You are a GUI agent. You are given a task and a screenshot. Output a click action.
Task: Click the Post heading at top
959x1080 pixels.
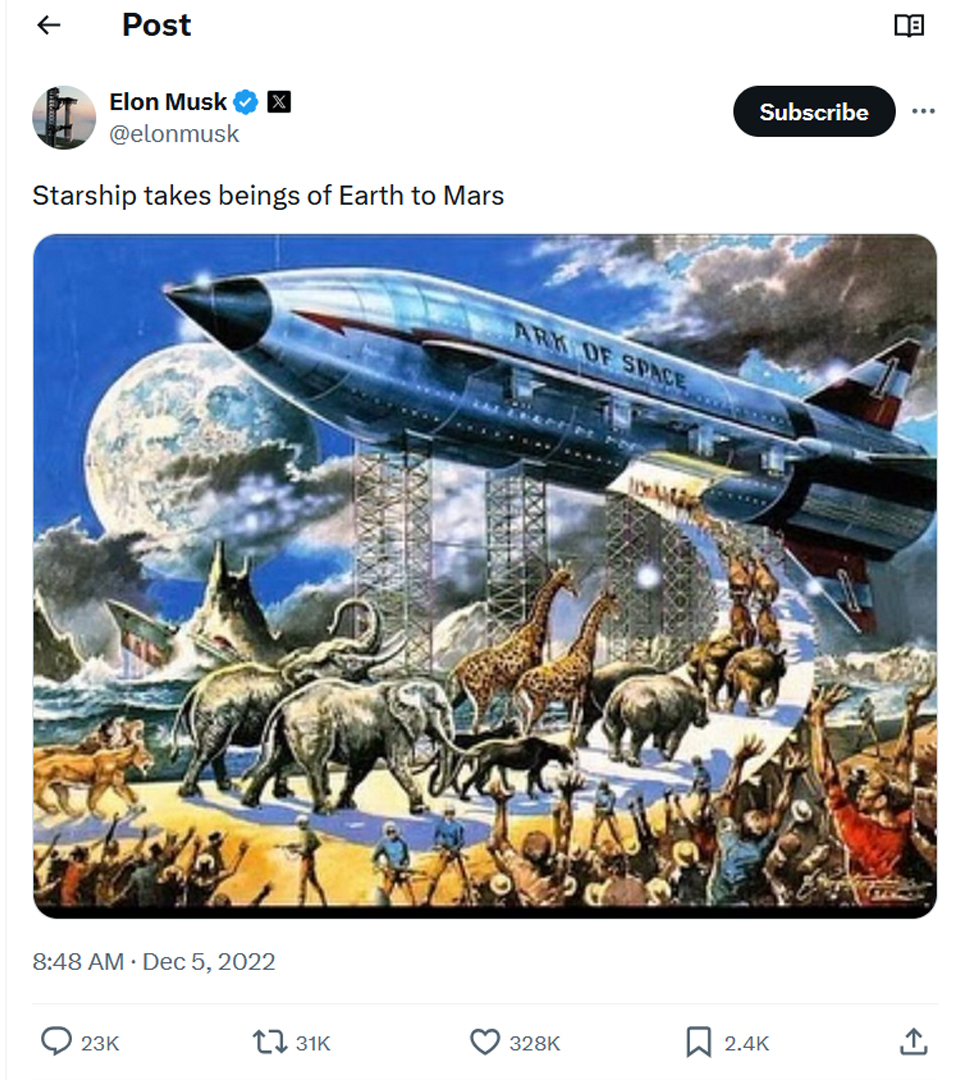coord(156,26)
